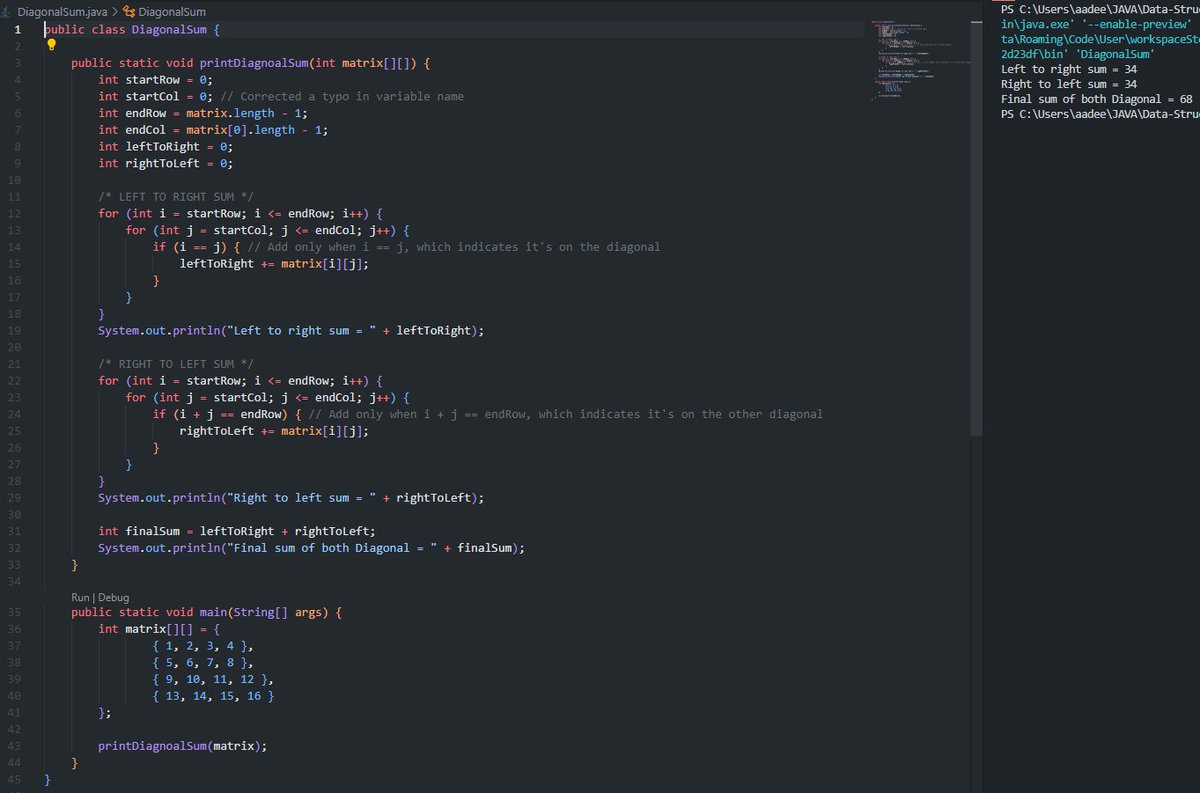Click the last terminal prompt line

pos(1100,114)
